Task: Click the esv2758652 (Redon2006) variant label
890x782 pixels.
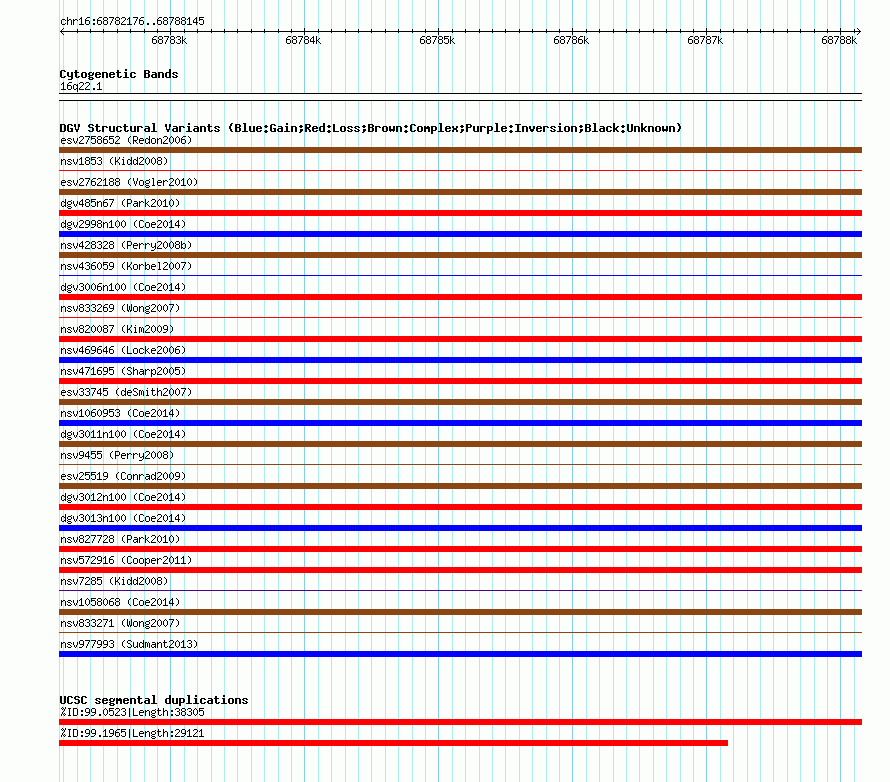Action: pos(126,140)
